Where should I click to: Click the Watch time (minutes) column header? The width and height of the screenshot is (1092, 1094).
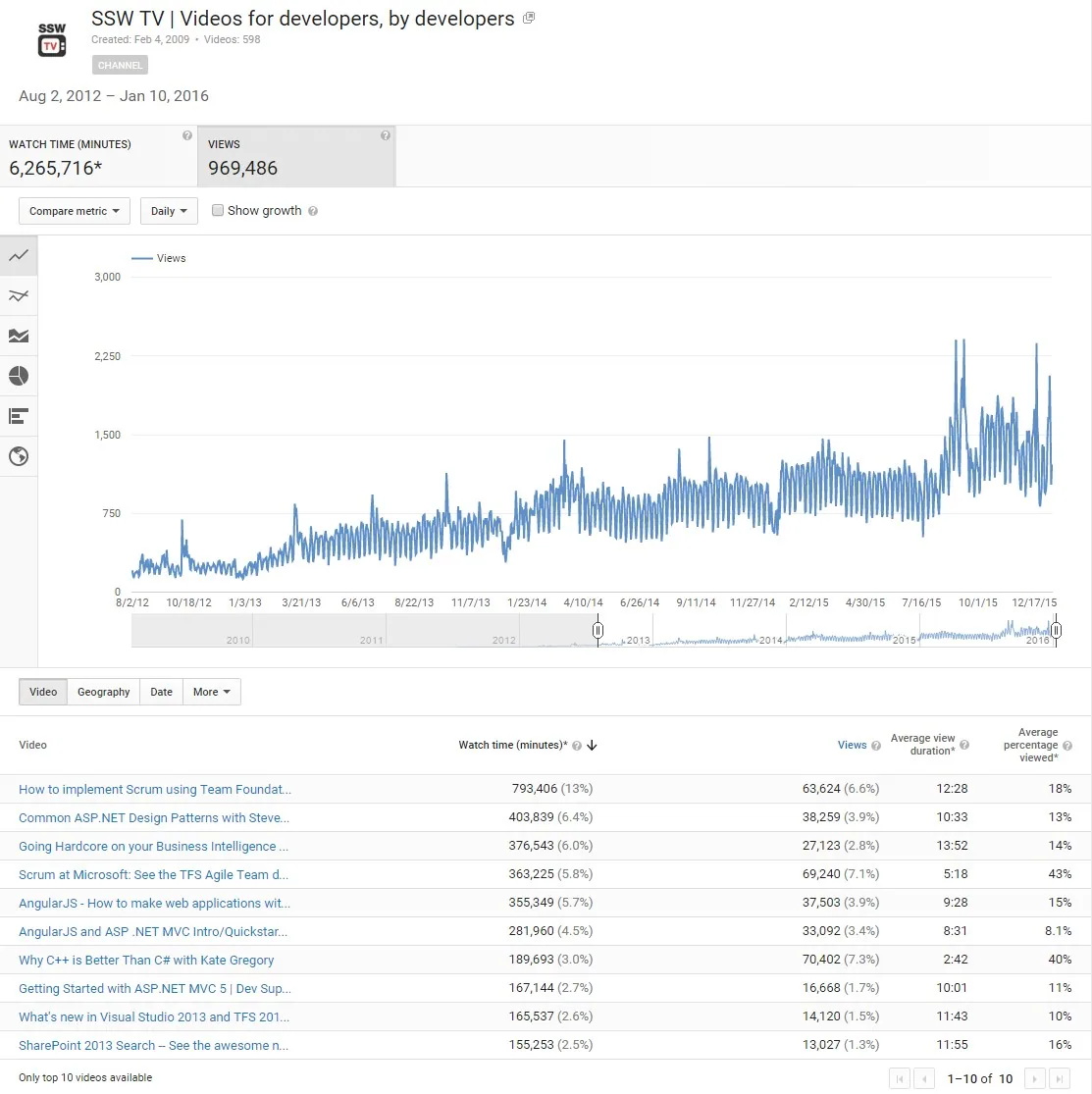point(513,745)
